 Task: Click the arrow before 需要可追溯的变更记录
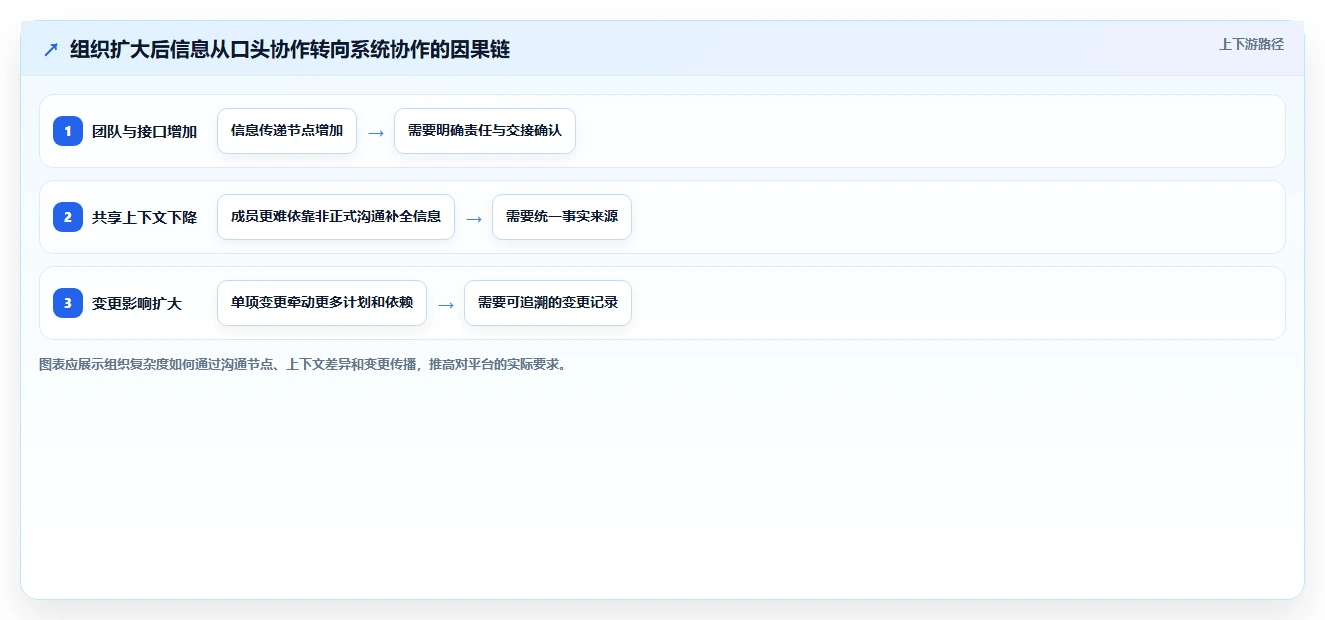pos(446,304)
